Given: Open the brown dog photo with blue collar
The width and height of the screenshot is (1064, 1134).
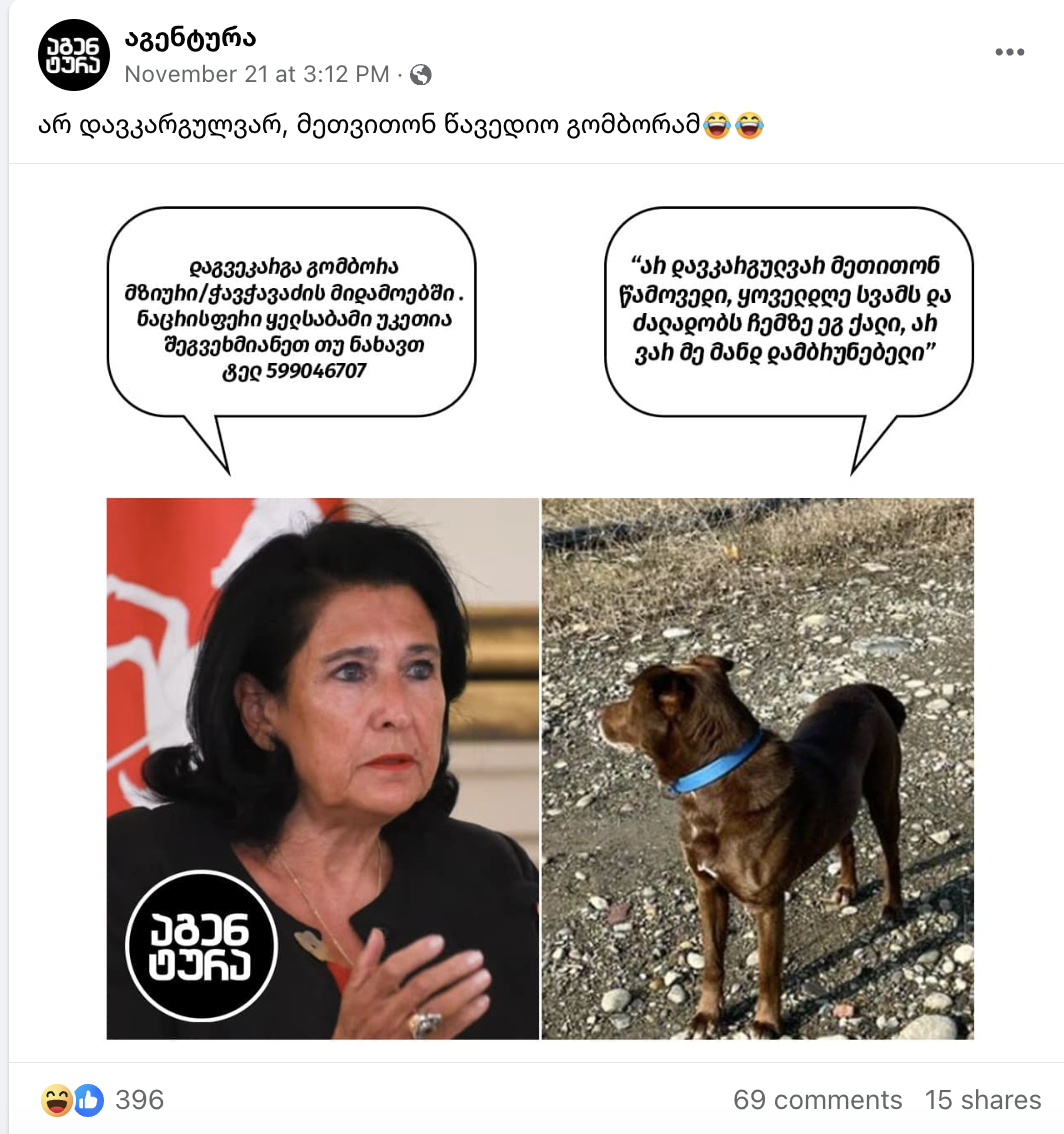Looking at the screenshot, I should (758, 769).
